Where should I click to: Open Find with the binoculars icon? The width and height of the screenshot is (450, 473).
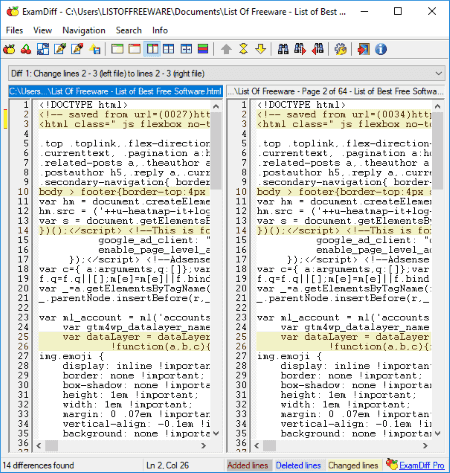[x=283, y=49]
